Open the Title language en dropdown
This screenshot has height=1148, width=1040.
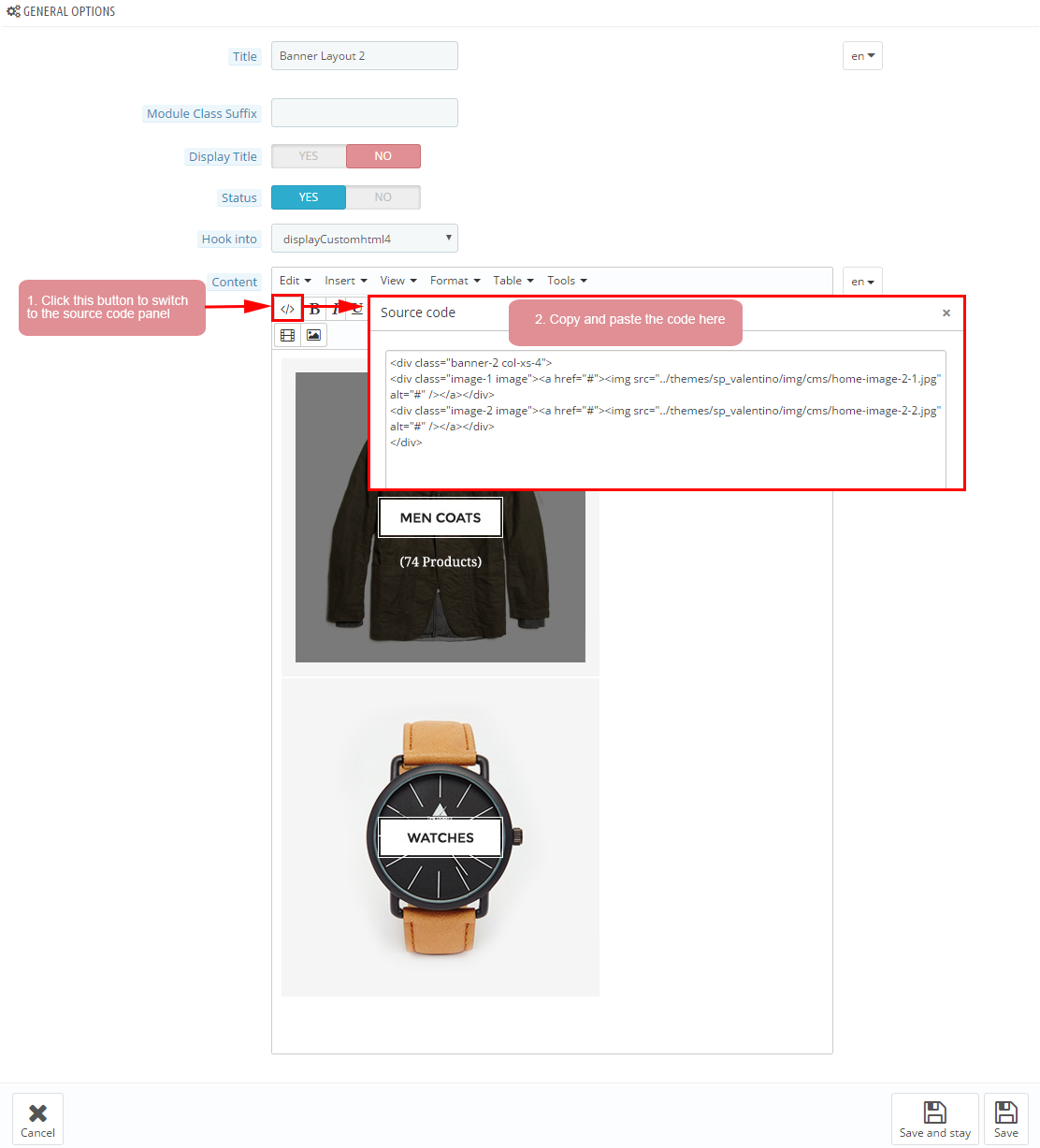click(862, 56)
